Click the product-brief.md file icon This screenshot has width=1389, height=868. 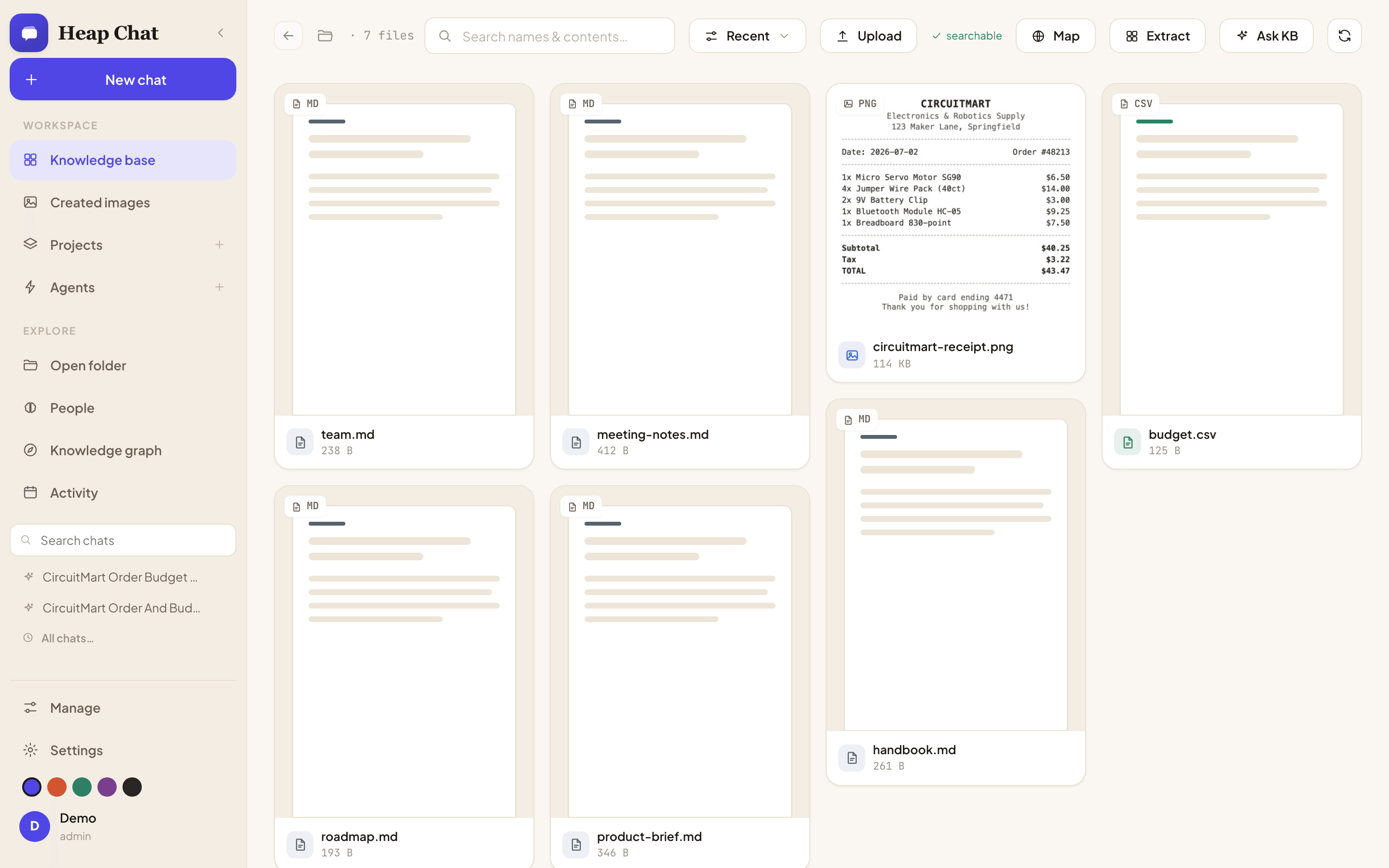point(576,844)
